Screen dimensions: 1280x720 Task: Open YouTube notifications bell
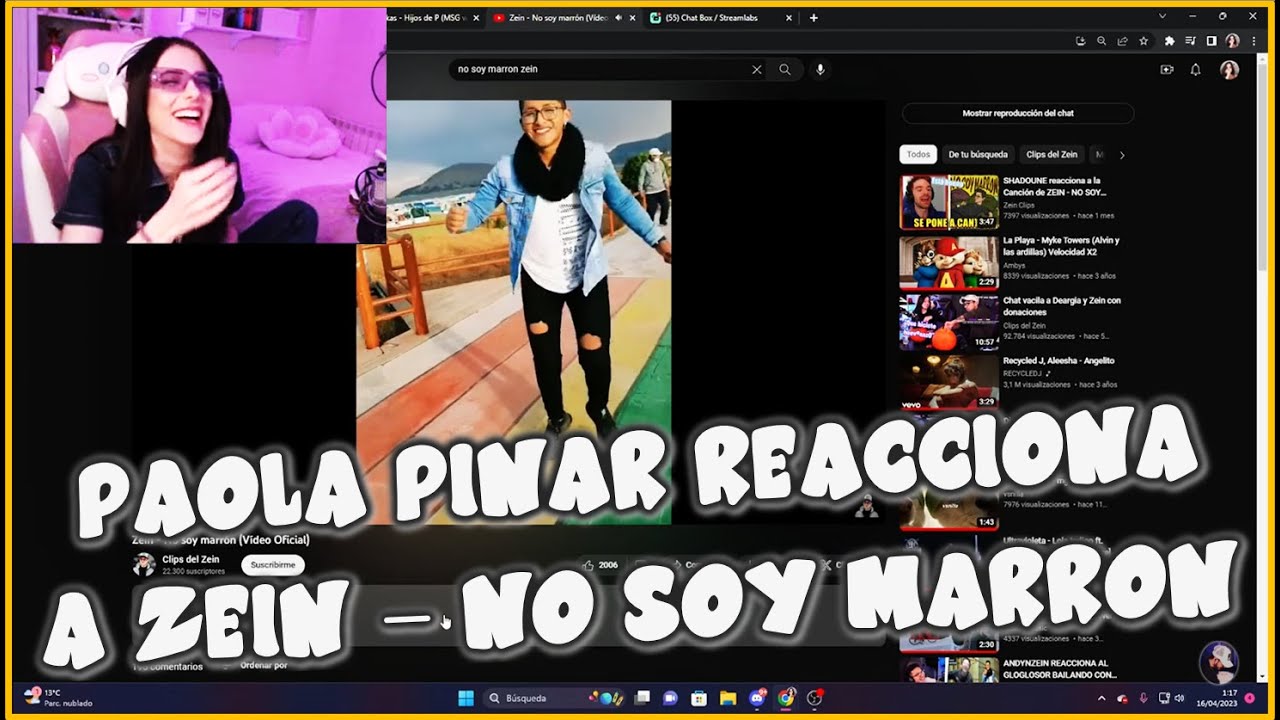[1195, 69]
